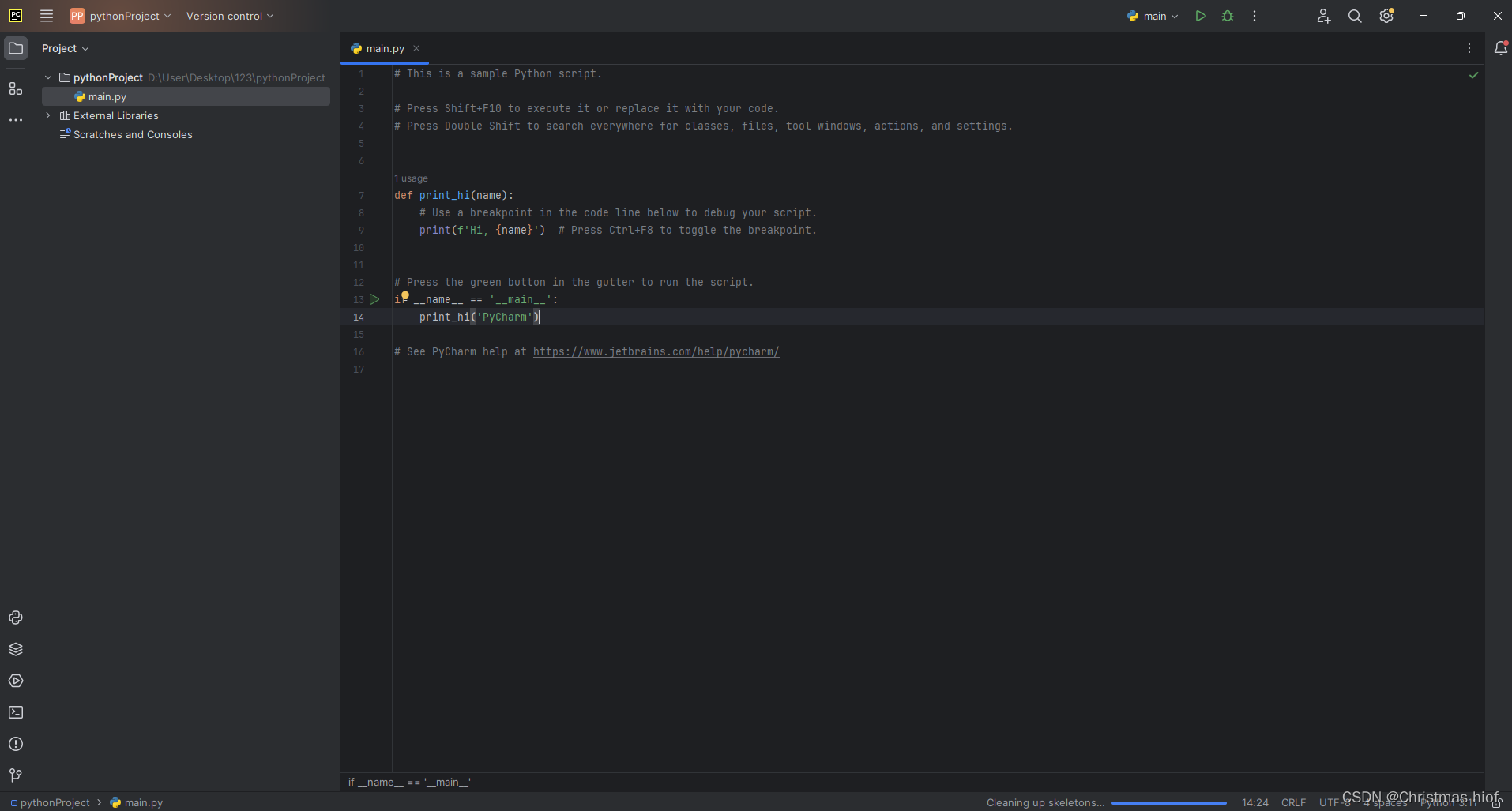Open the Project view selector dropdown
1512x811 pixels.
[66, 48]
